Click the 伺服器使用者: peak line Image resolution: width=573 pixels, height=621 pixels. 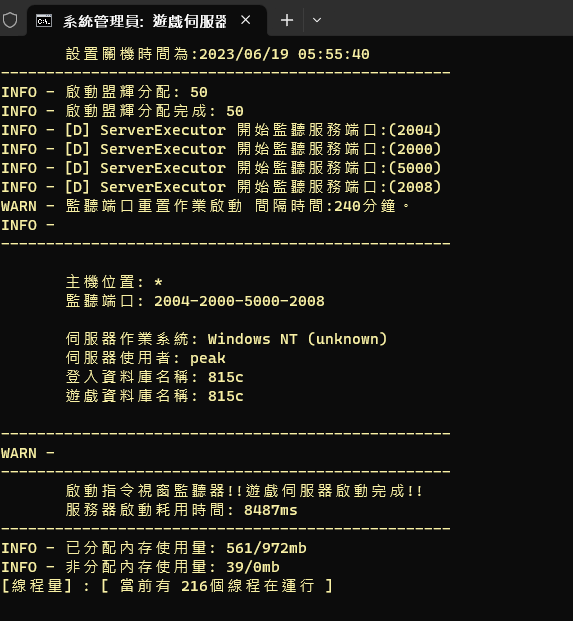pyautogui.click(x=145, y=358)
